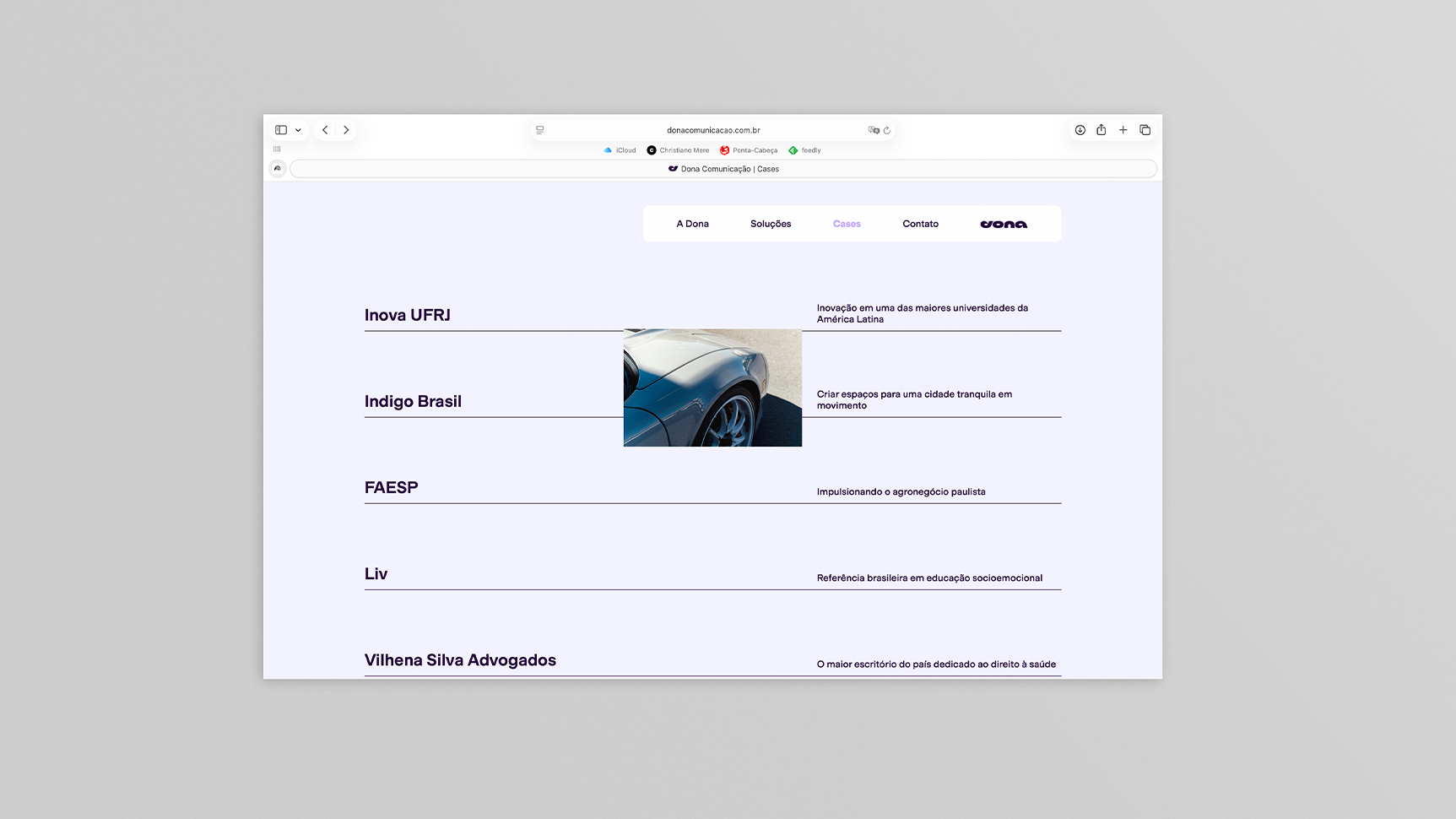Image resolution: width=1456 pixels, height=819 pixels.
Task: Select the Dona Comunicação | Cases tab
Action: click(x=723, y=169)
